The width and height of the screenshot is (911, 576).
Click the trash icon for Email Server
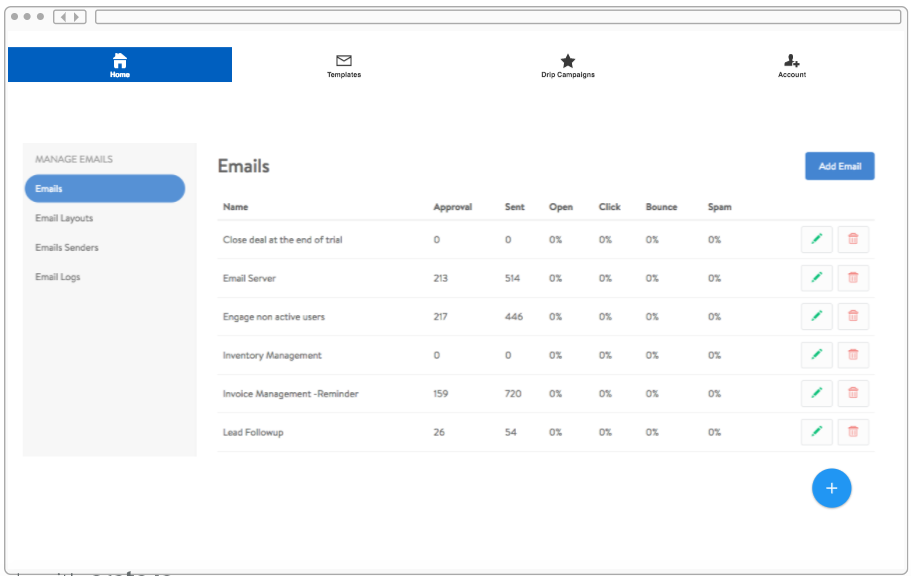click(853, 278)
